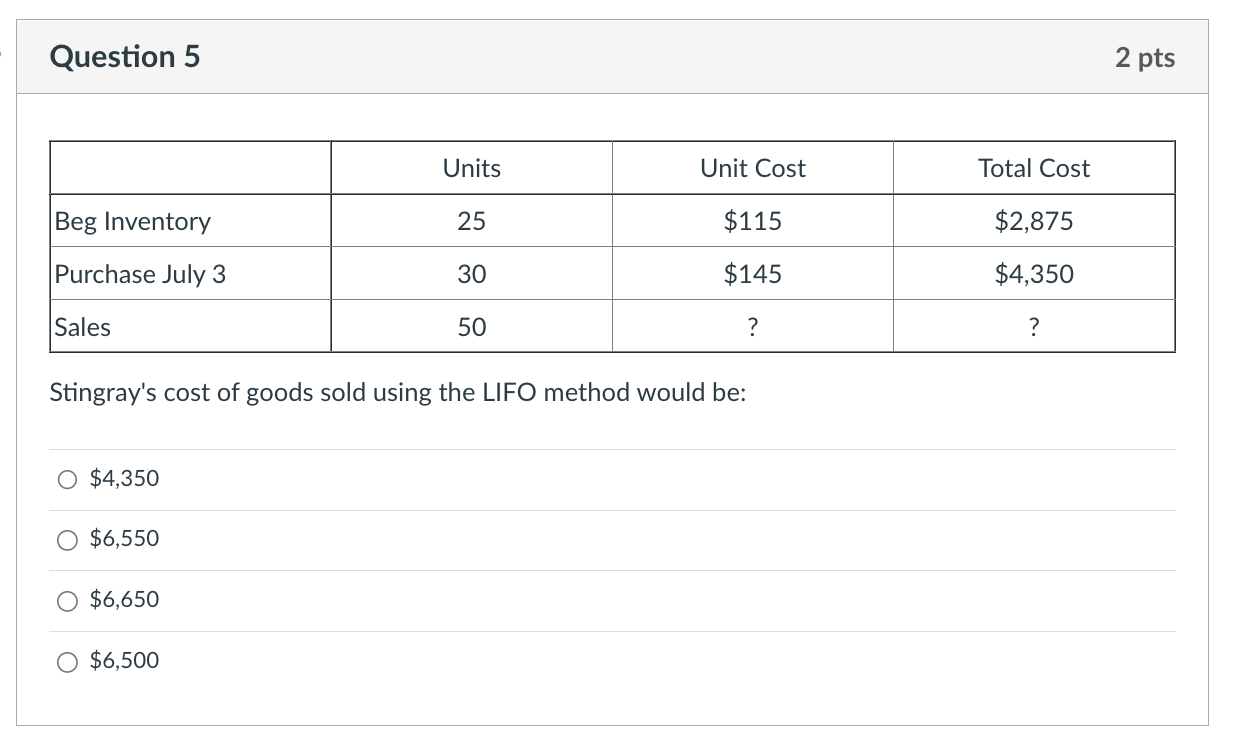Click the Sales units cell showing 50
Screen dimensions: 1234x744
point(471,327)
